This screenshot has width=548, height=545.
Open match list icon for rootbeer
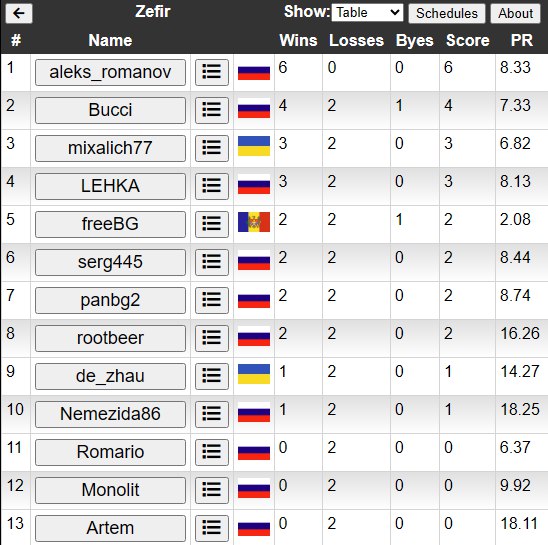tap(212, 338)
